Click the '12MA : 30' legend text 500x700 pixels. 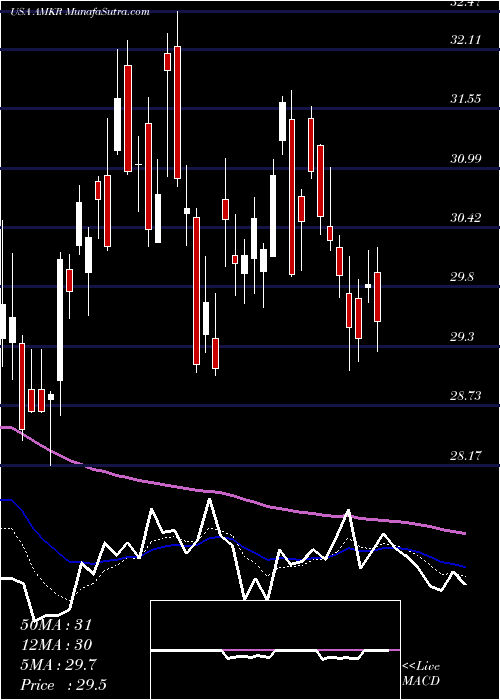(x=56, y=645)
